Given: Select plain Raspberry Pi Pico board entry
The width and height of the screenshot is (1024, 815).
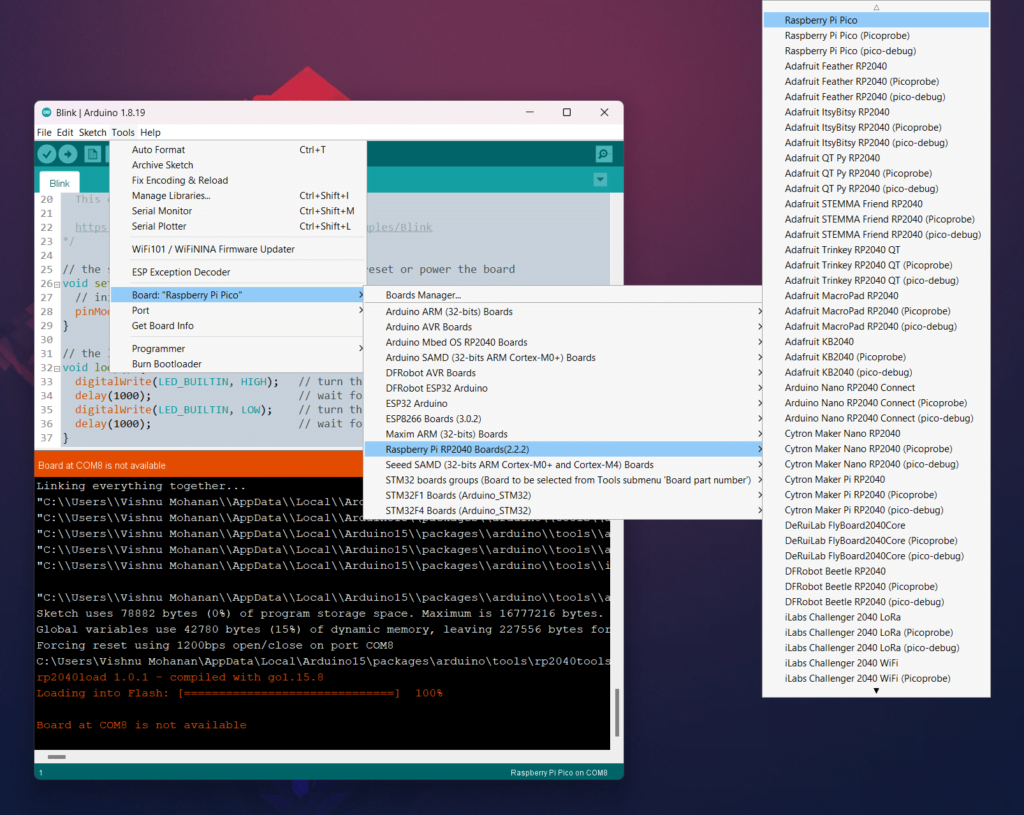Looking at the screenshot, I should pyautogui.click(x=876, y=20).
